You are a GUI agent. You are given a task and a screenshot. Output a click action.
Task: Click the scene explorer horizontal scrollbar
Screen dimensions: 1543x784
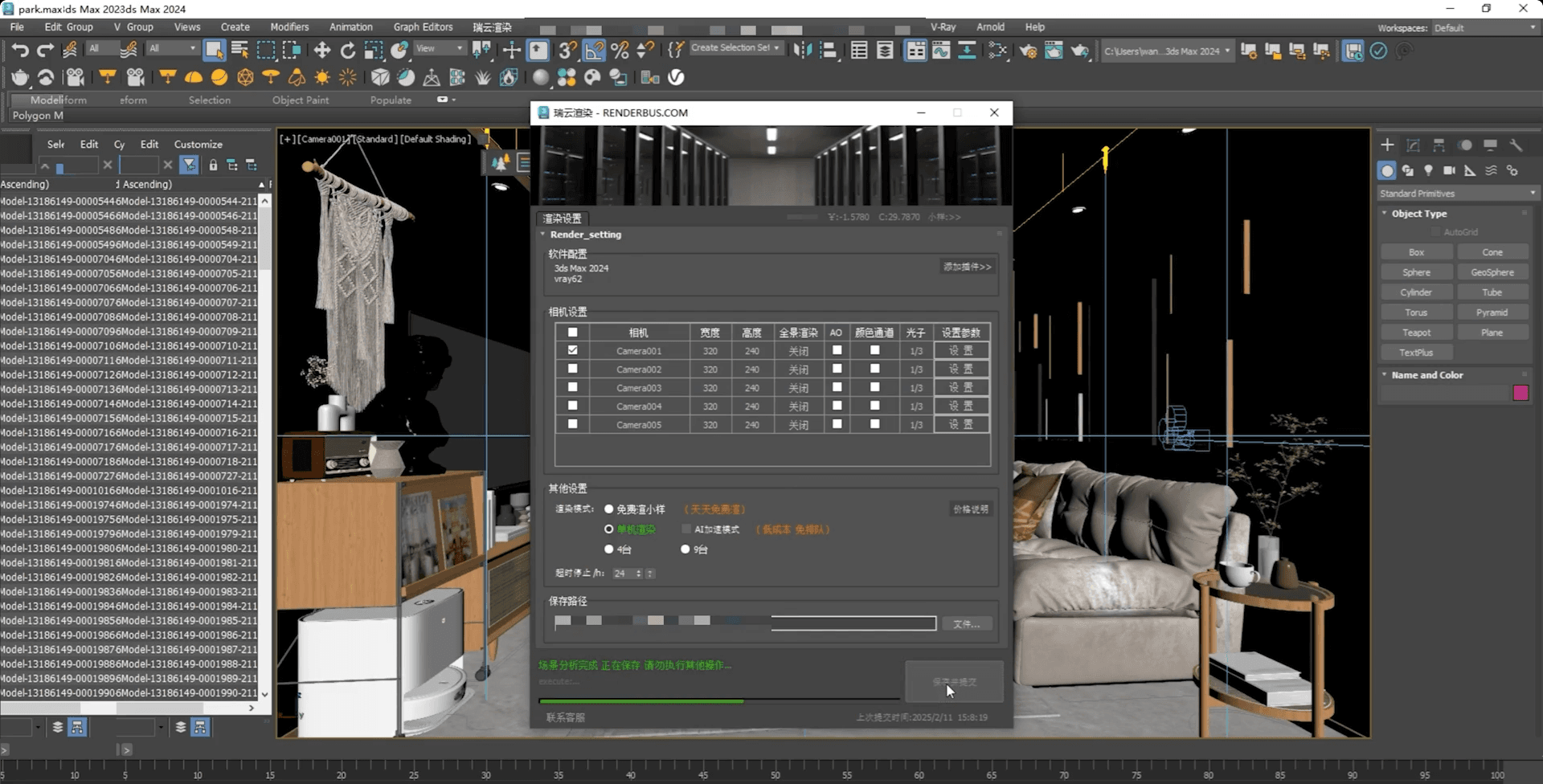pos(129,708)
